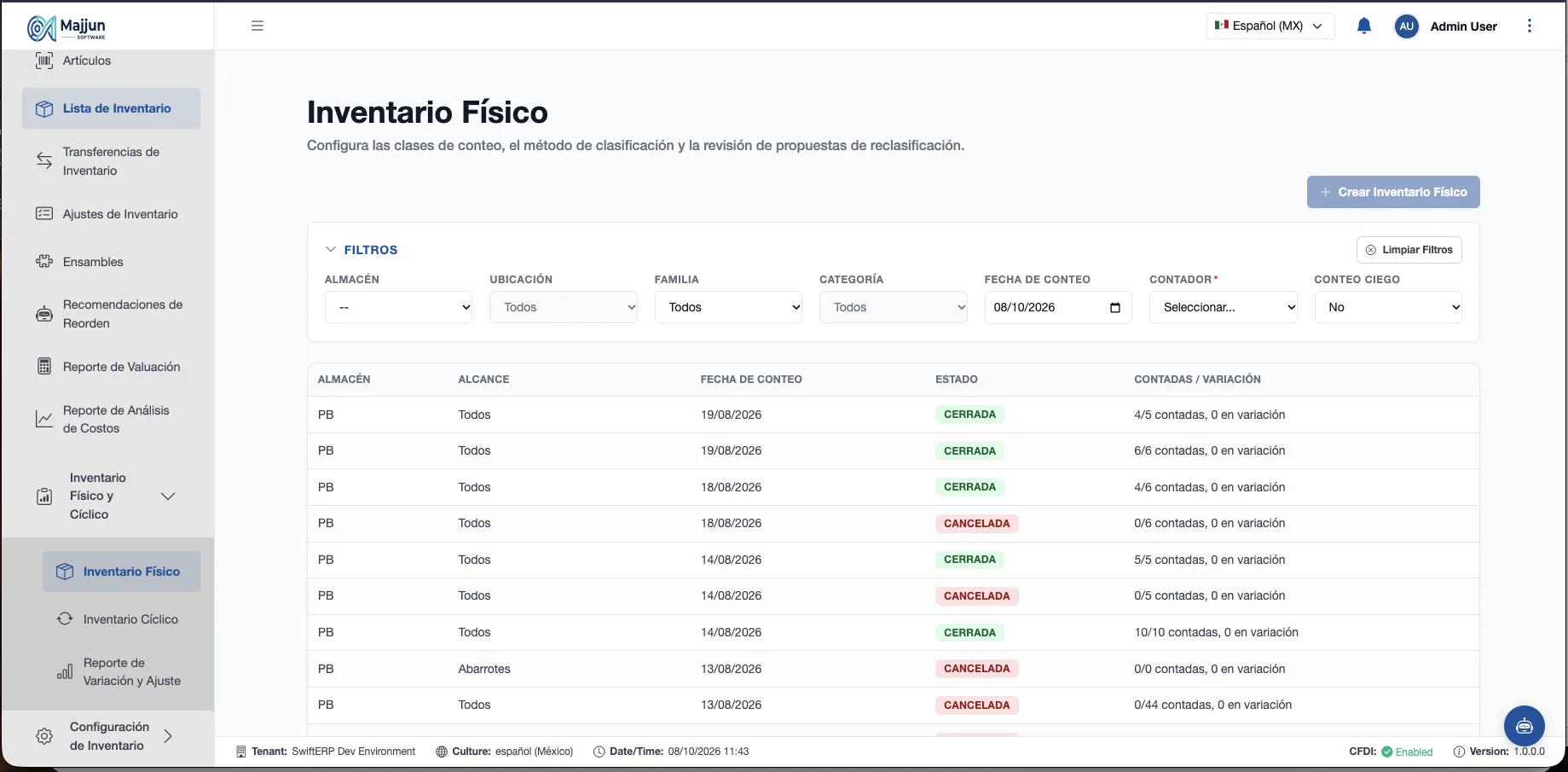The width and height of the screenshot is (1568, 772).
Task: Click the Reporte de Análisis de Costos chart icon
Action: pos(44,419)
